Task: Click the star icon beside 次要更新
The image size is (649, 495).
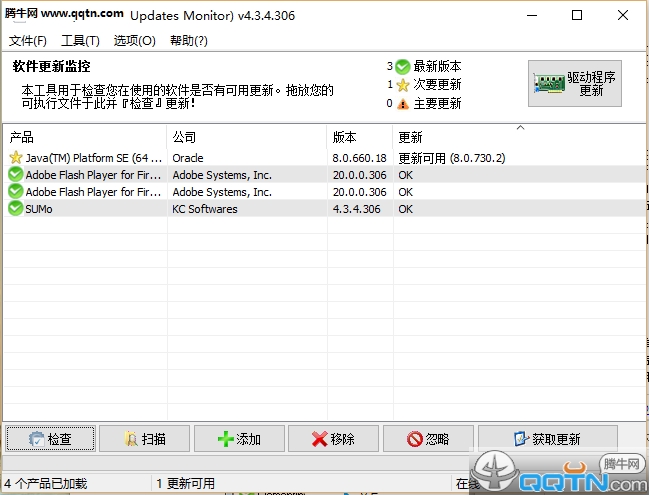Action: click(x=402, y=85)
